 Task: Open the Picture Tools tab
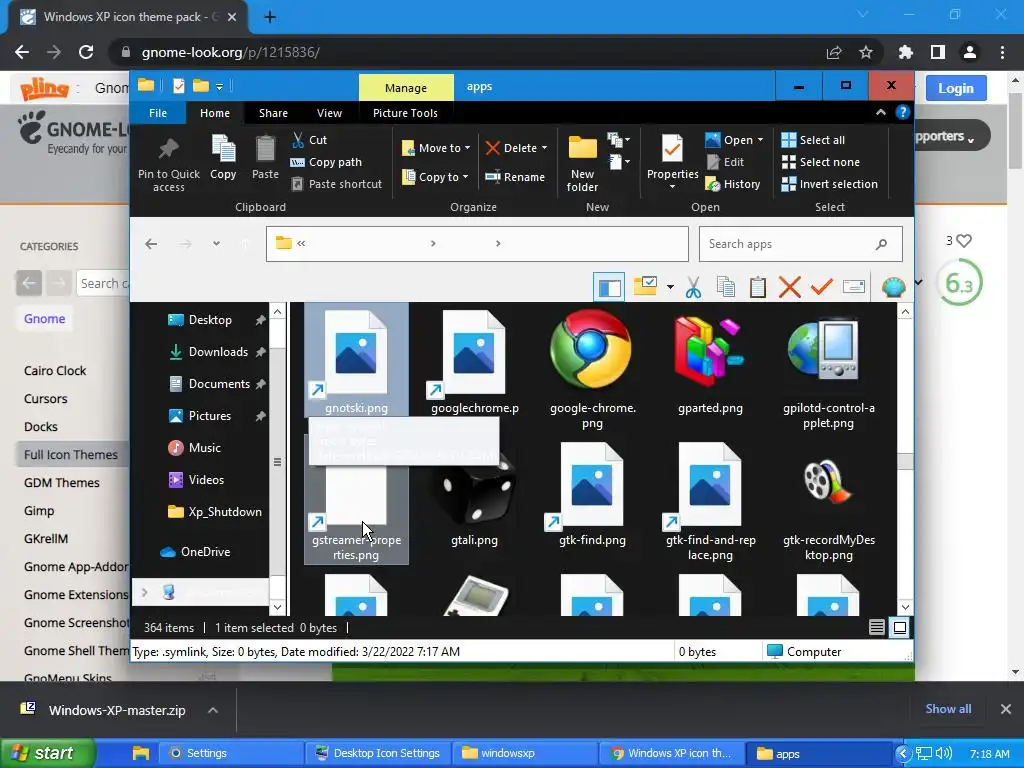click(x=405, y=113)
